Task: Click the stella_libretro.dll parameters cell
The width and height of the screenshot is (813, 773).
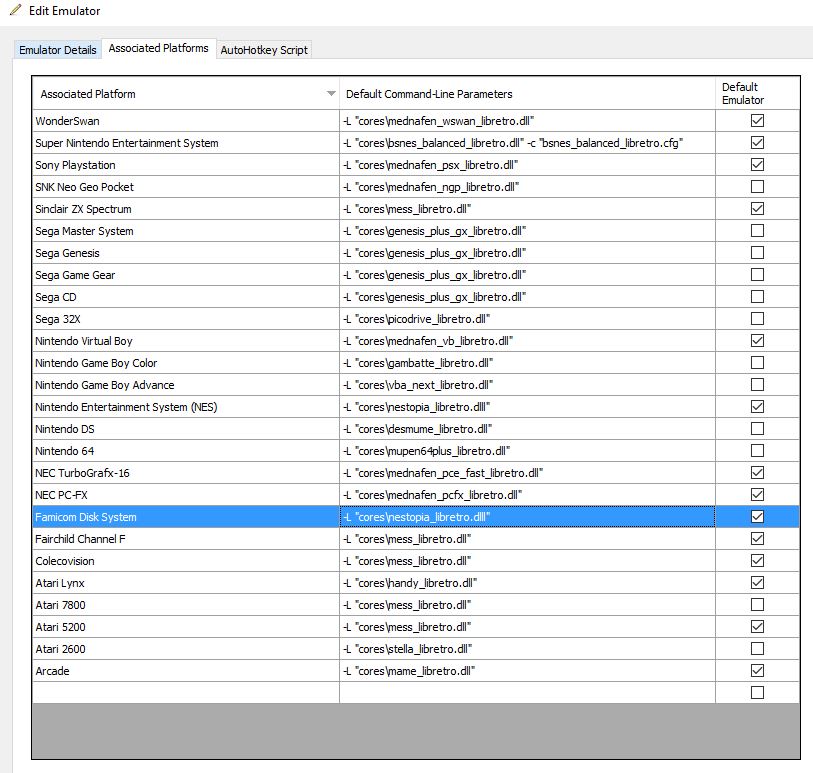Action: [x=527, y=649]
